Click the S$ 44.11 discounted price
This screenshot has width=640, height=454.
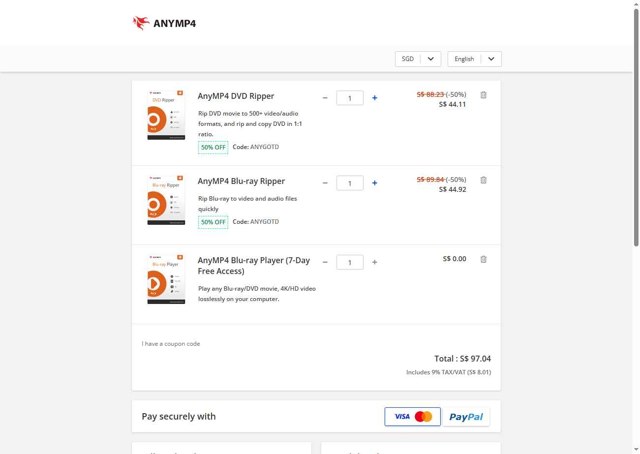click(x=452, y=104)
